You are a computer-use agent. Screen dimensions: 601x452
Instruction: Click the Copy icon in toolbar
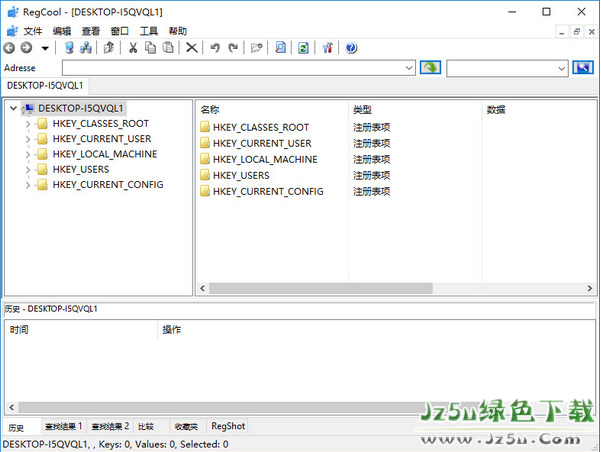pyautogui.click(x=150, y=48)
